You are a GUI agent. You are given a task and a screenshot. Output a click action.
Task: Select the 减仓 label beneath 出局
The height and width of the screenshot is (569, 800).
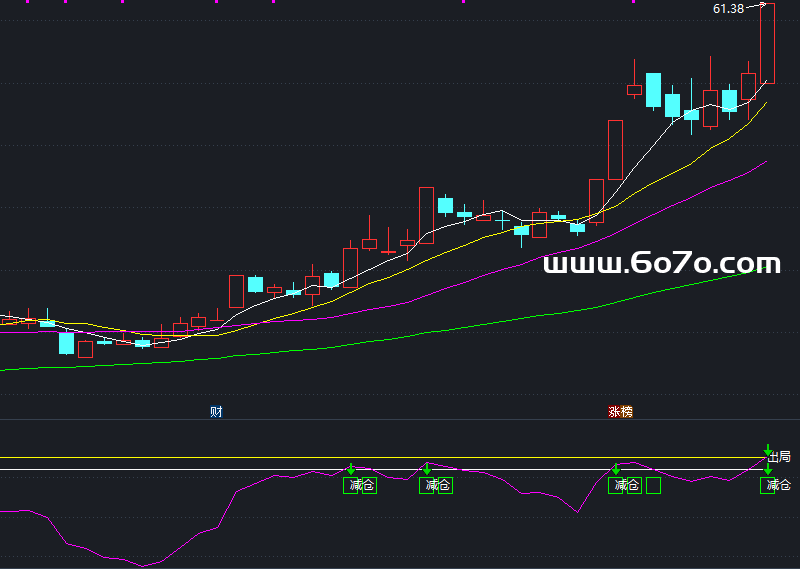tap(779, 485)
